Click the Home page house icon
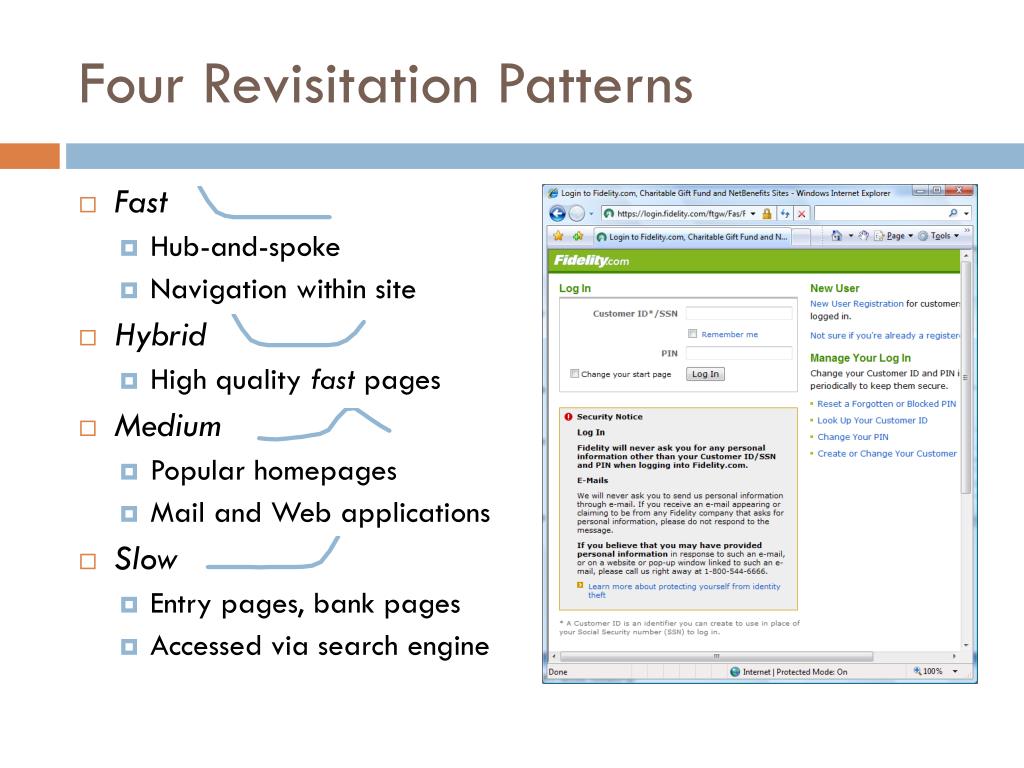The height and width of the screenshot is (768, 1024). coord(837,236)
